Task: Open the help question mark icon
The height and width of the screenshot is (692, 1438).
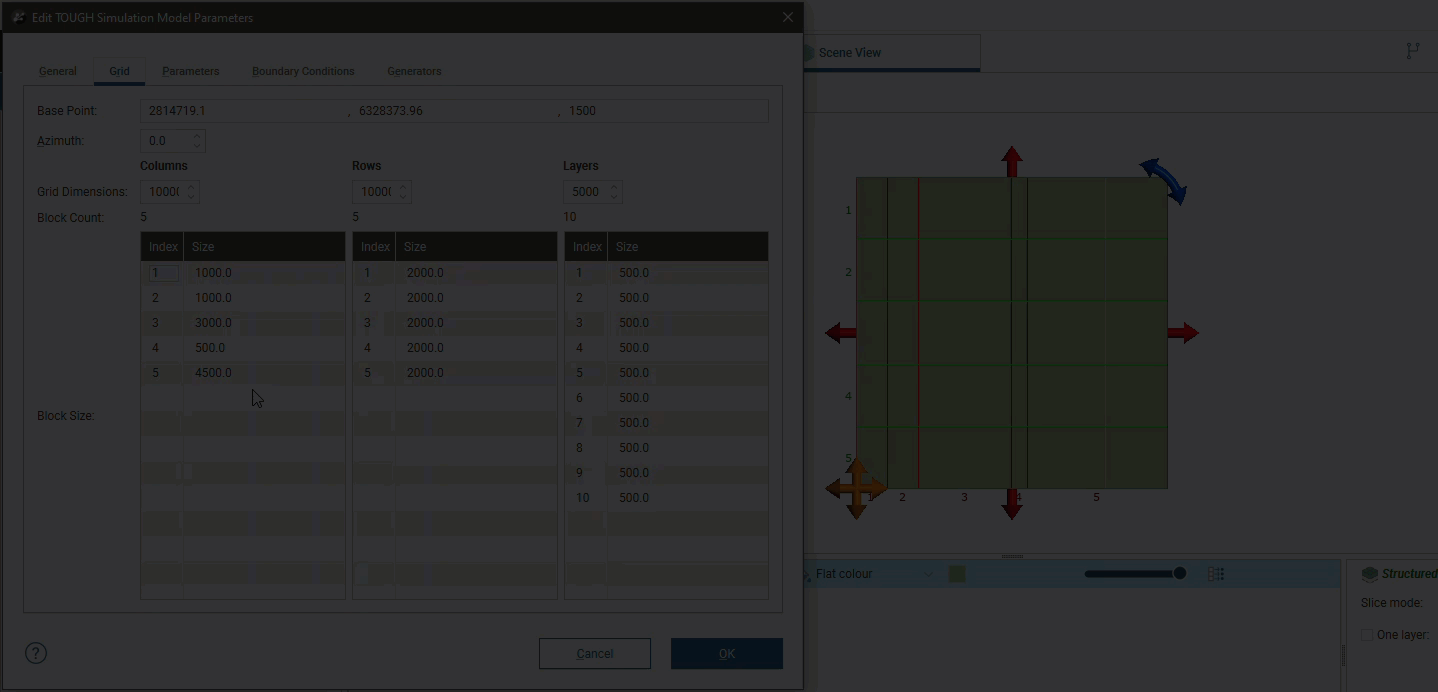Action: [36, 653]
